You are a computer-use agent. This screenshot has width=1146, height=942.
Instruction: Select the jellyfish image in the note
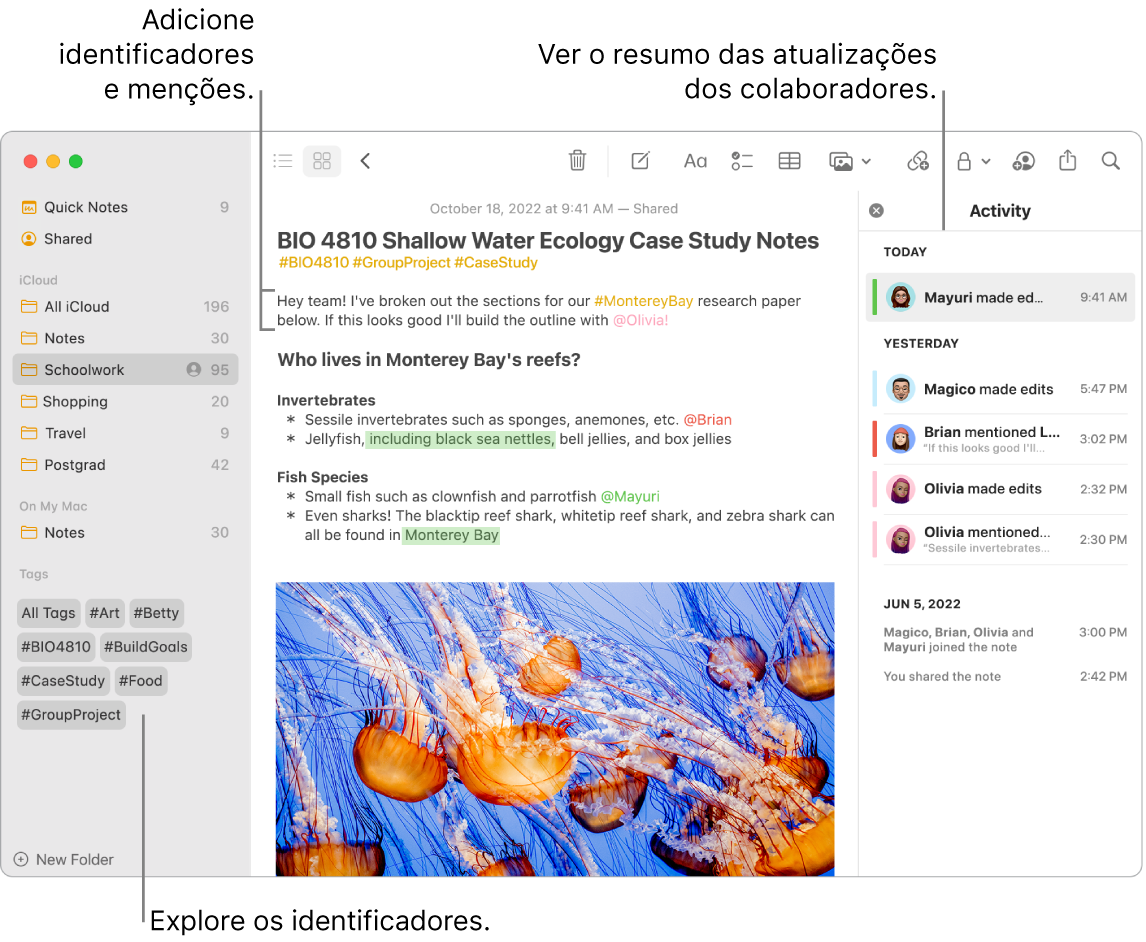point(554,730)
